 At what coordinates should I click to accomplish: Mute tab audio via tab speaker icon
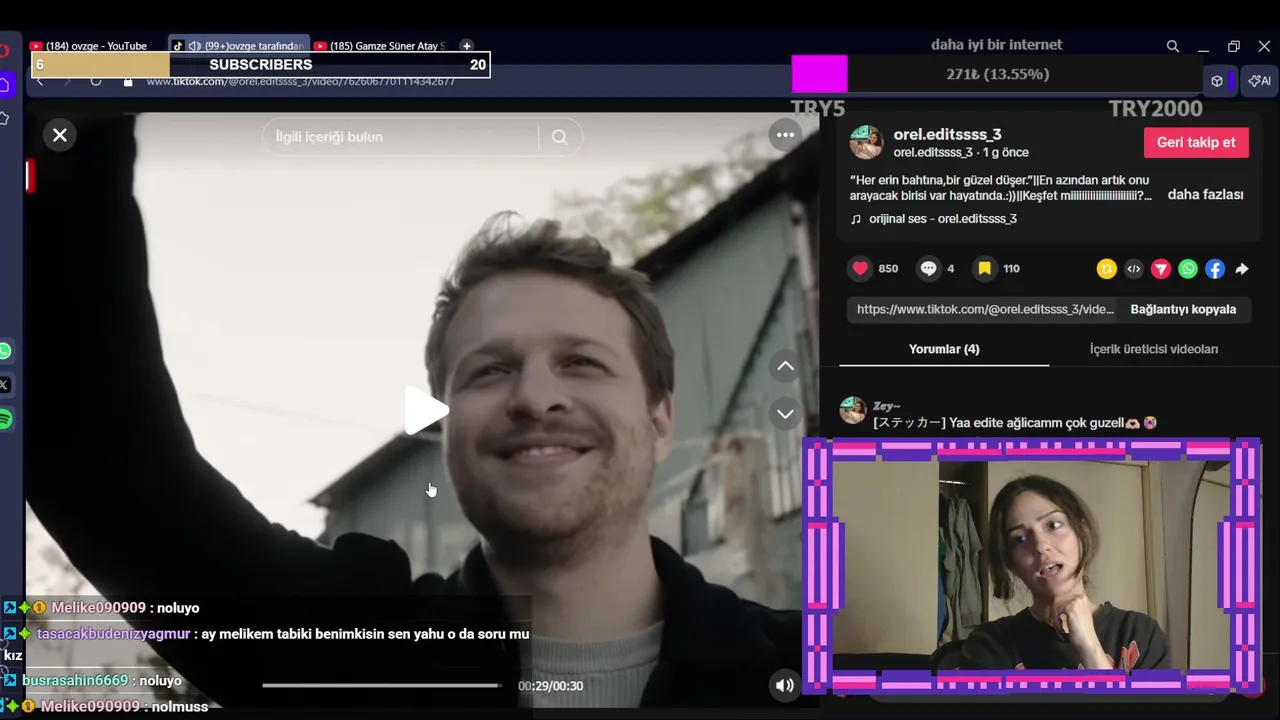tap(194, 46)
